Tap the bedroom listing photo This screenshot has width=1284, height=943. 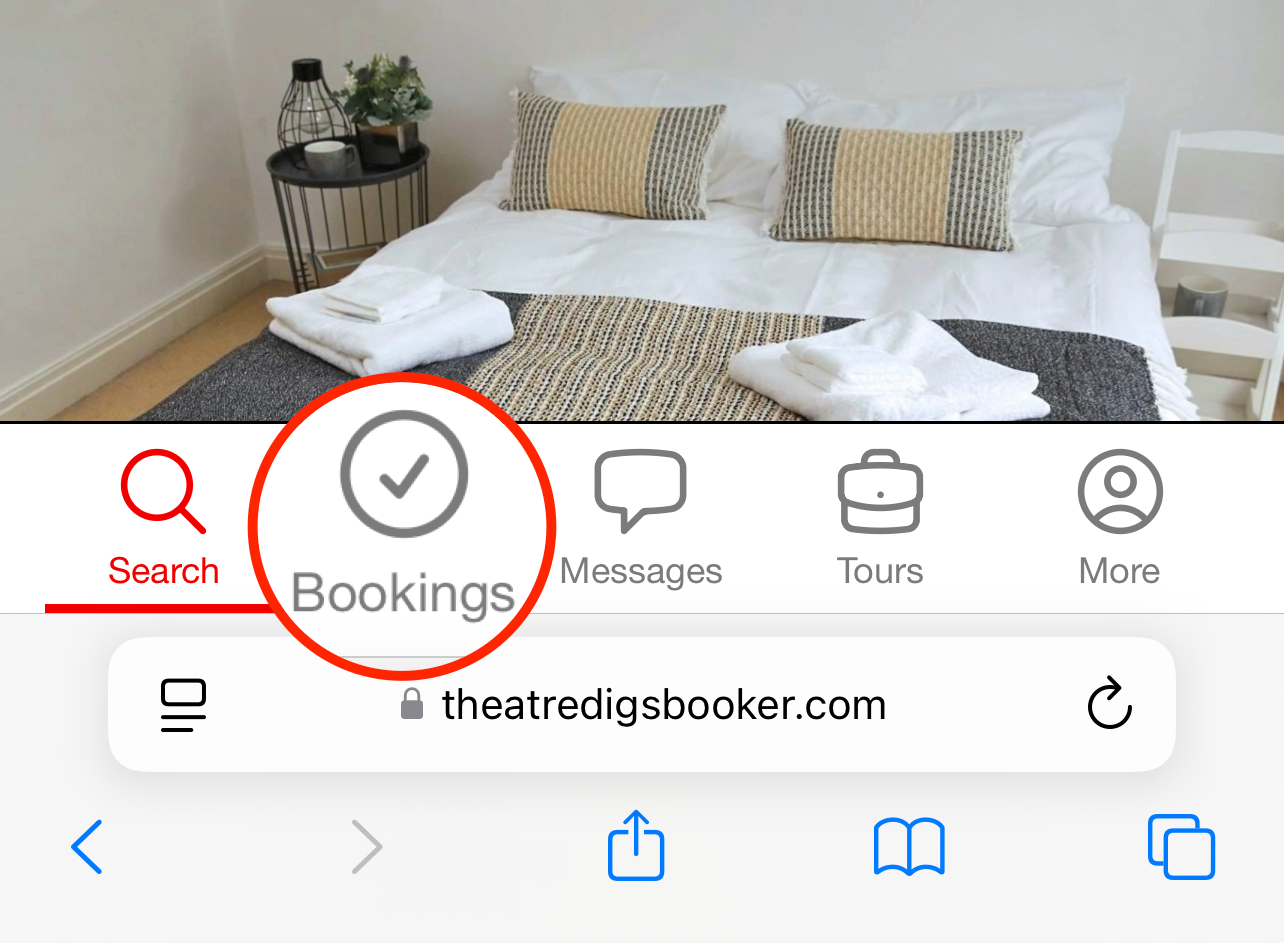pyautogui.click(x=642, y=210)
